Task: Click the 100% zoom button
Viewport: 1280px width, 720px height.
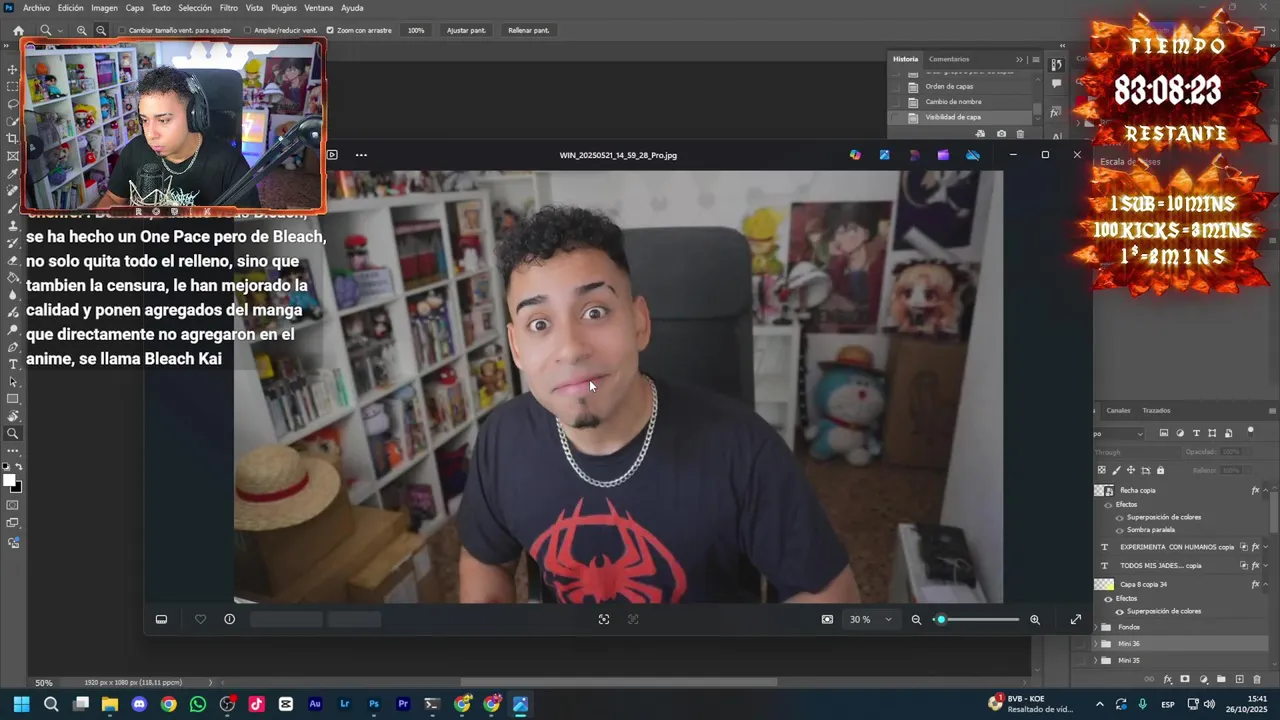Action: 416,30
